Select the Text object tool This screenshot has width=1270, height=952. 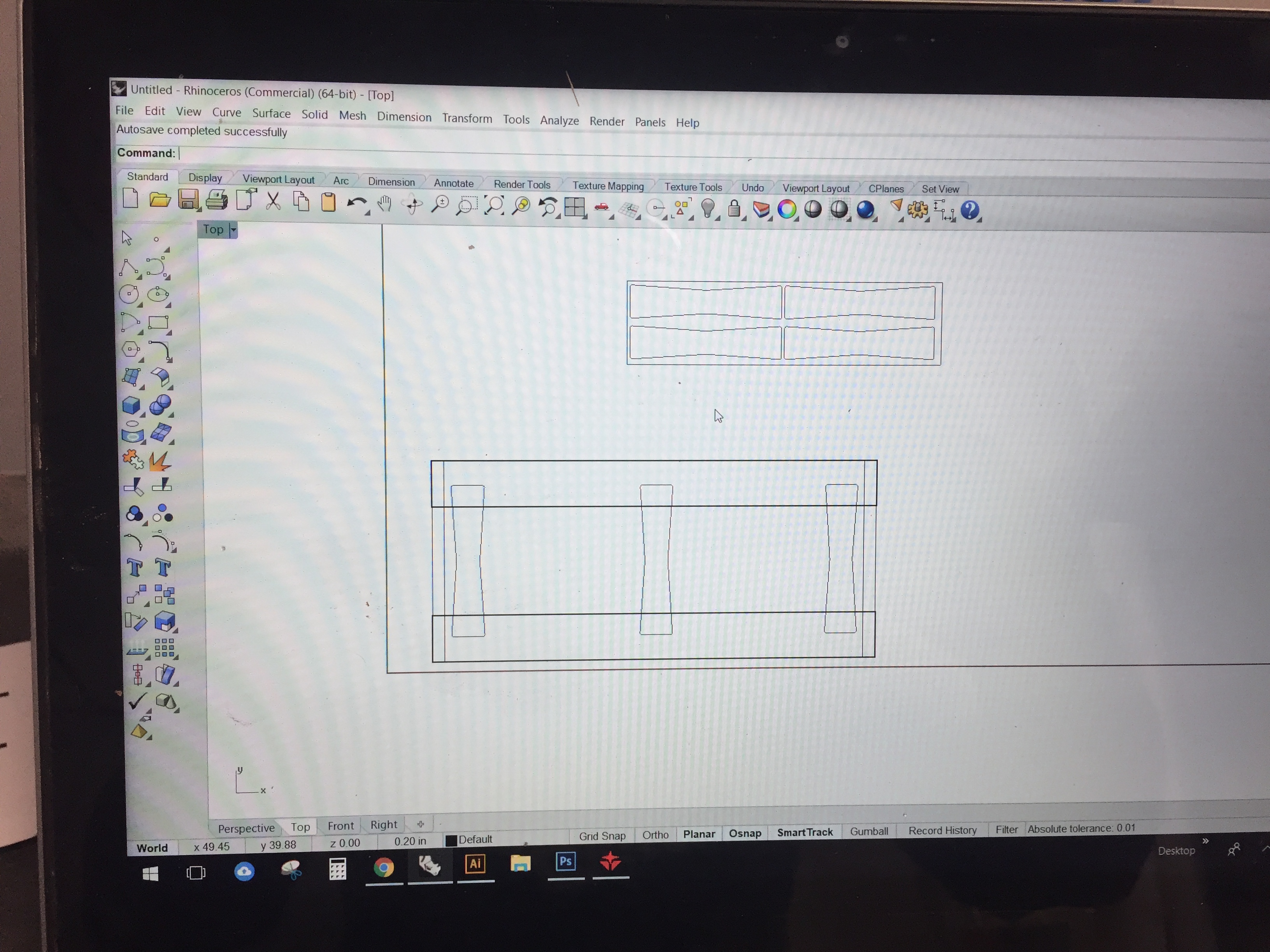tap(135, 567)
